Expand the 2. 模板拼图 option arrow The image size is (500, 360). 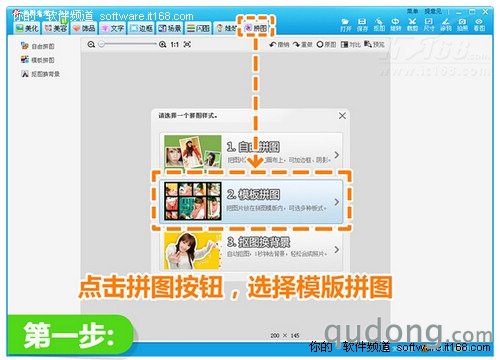coord(337,202)
